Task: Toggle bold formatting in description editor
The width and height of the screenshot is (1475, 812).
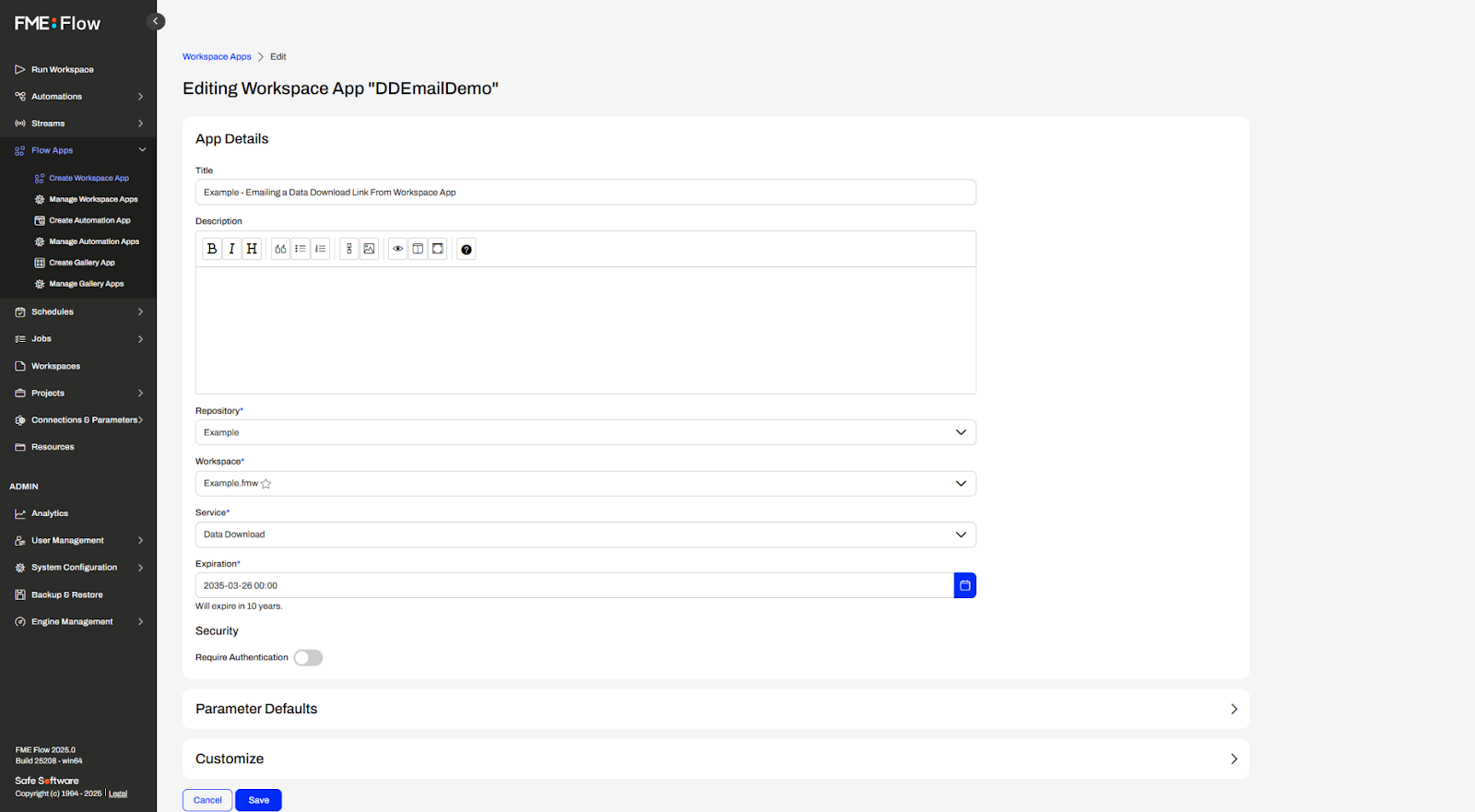Action: click(212, 249)
